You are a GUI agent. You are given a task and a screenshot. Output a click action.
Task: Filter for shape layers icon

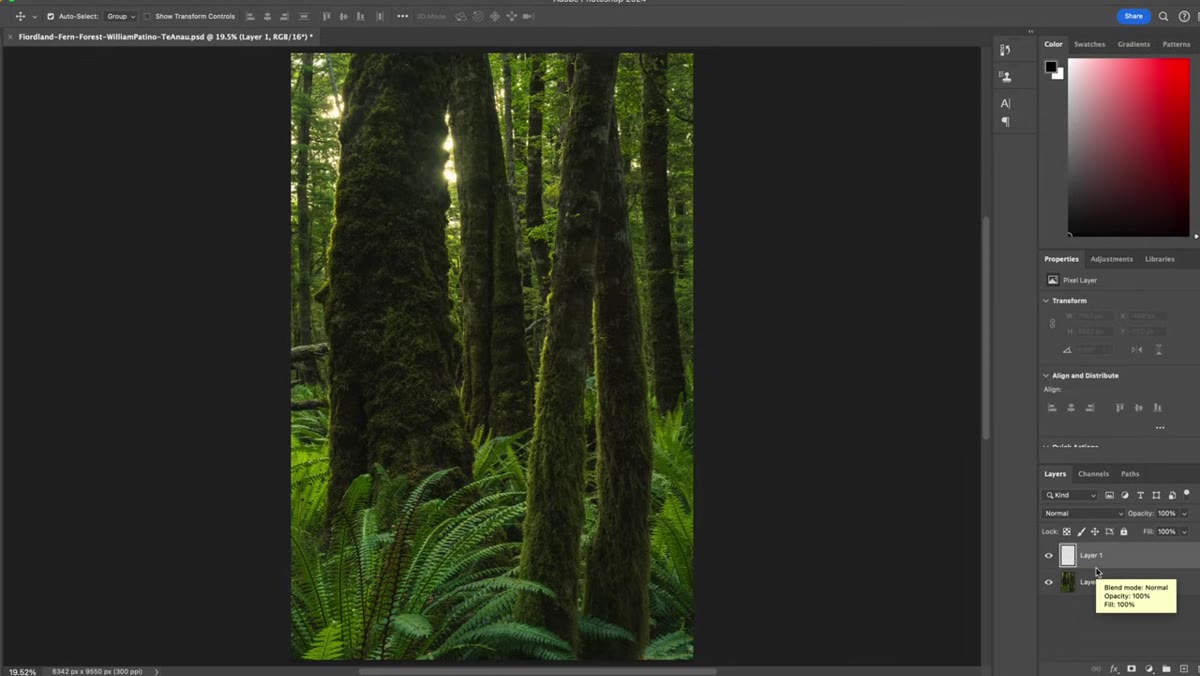point(1156,495)
